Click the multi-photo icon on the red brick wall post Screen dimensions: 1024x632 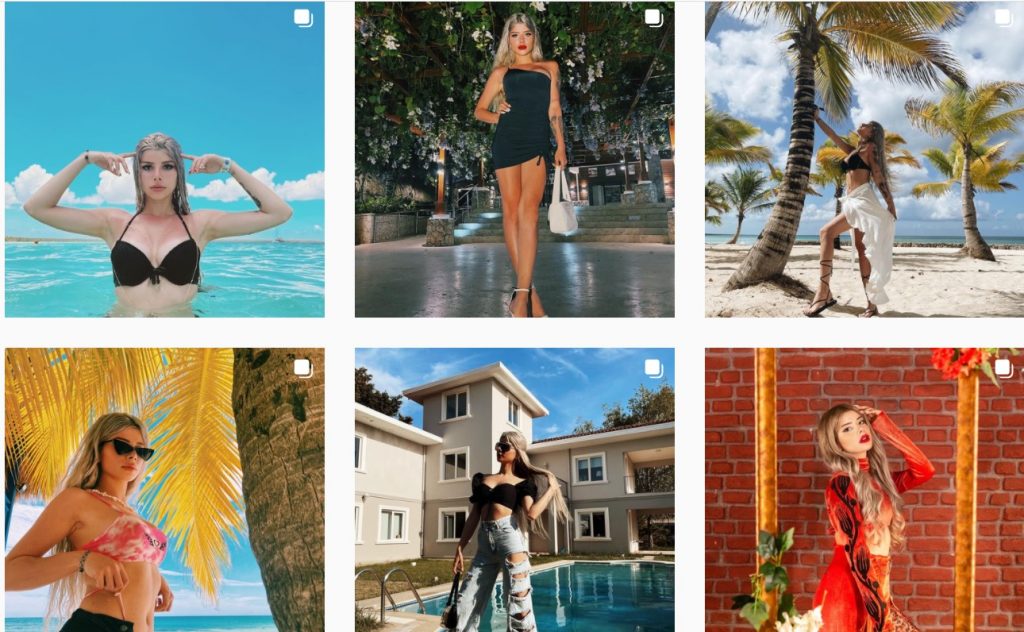pyautogui.click(x=1004, y=368)
